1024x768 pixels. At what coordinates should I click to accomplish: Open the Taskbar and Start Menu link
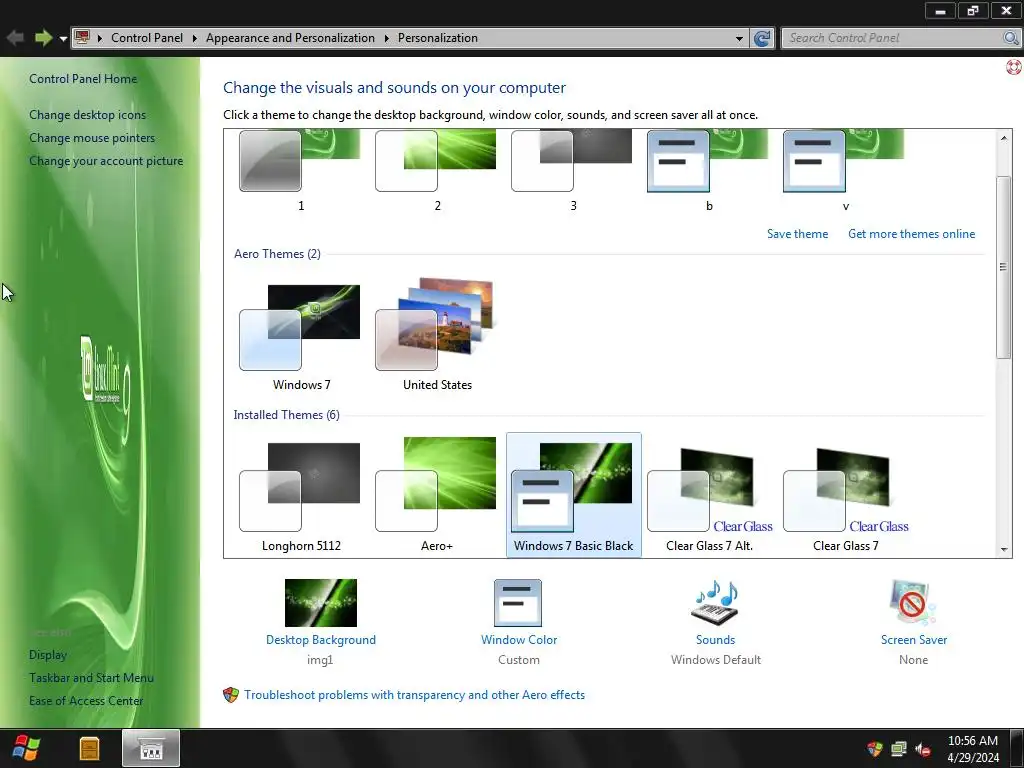91,678
